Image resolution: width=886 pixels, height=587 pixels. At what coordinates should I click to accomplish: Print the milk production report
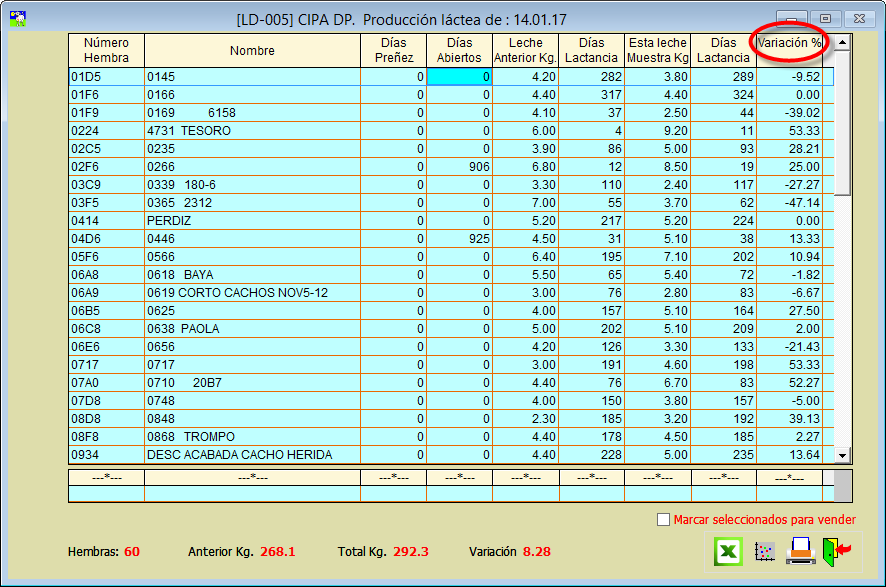click(x=800, y=551)
